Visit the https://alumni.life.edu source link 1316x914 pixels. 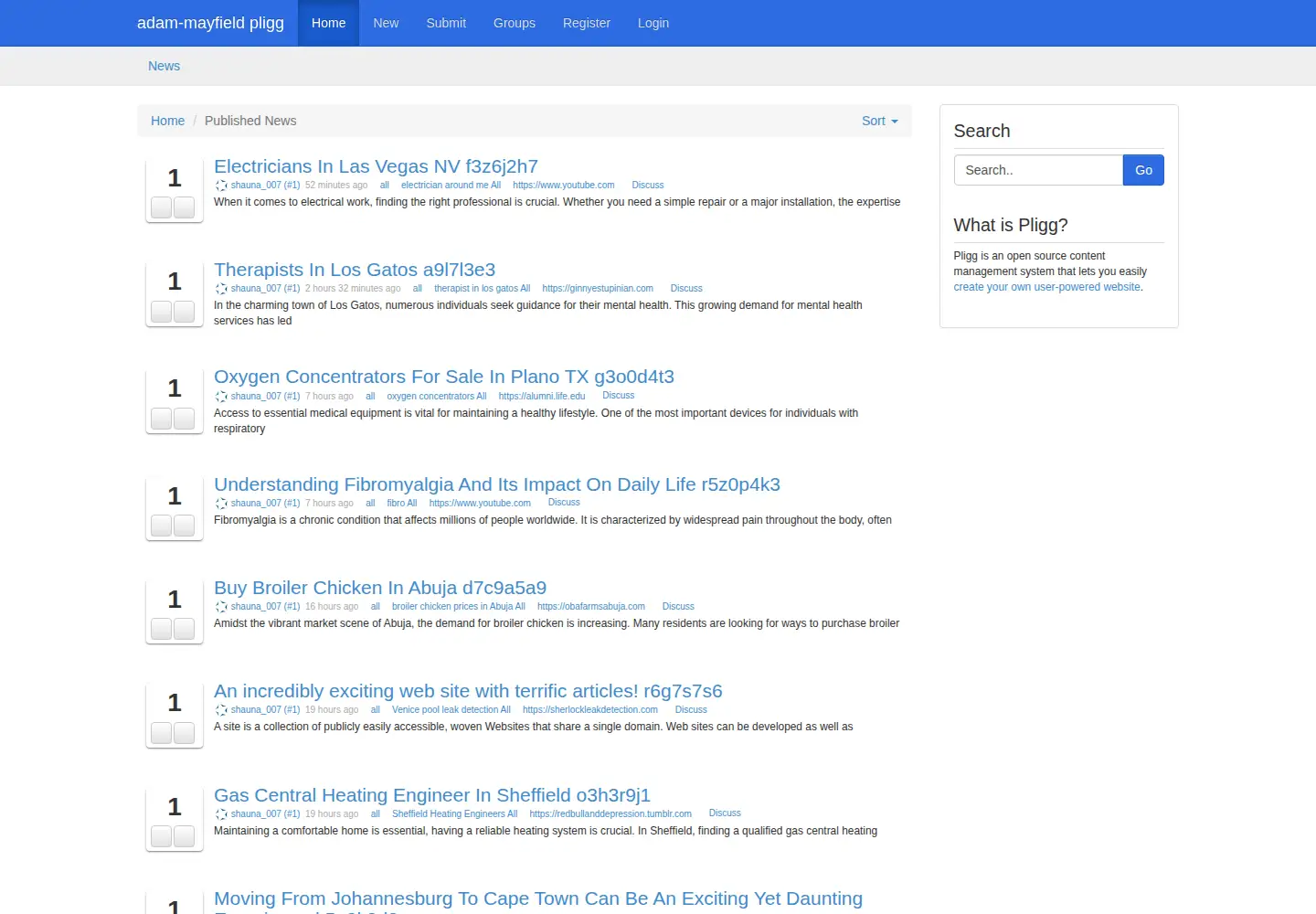coord(542,397)
